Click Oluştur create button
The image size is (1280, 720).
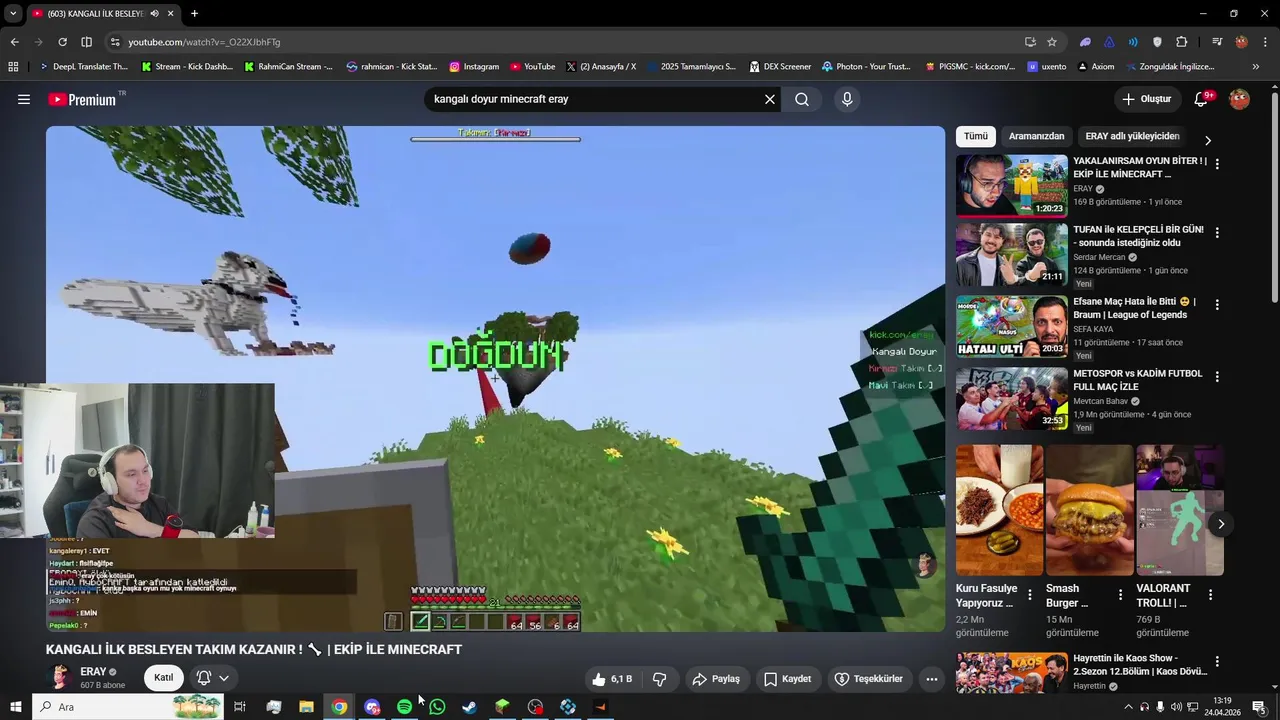coord(1147,99)
